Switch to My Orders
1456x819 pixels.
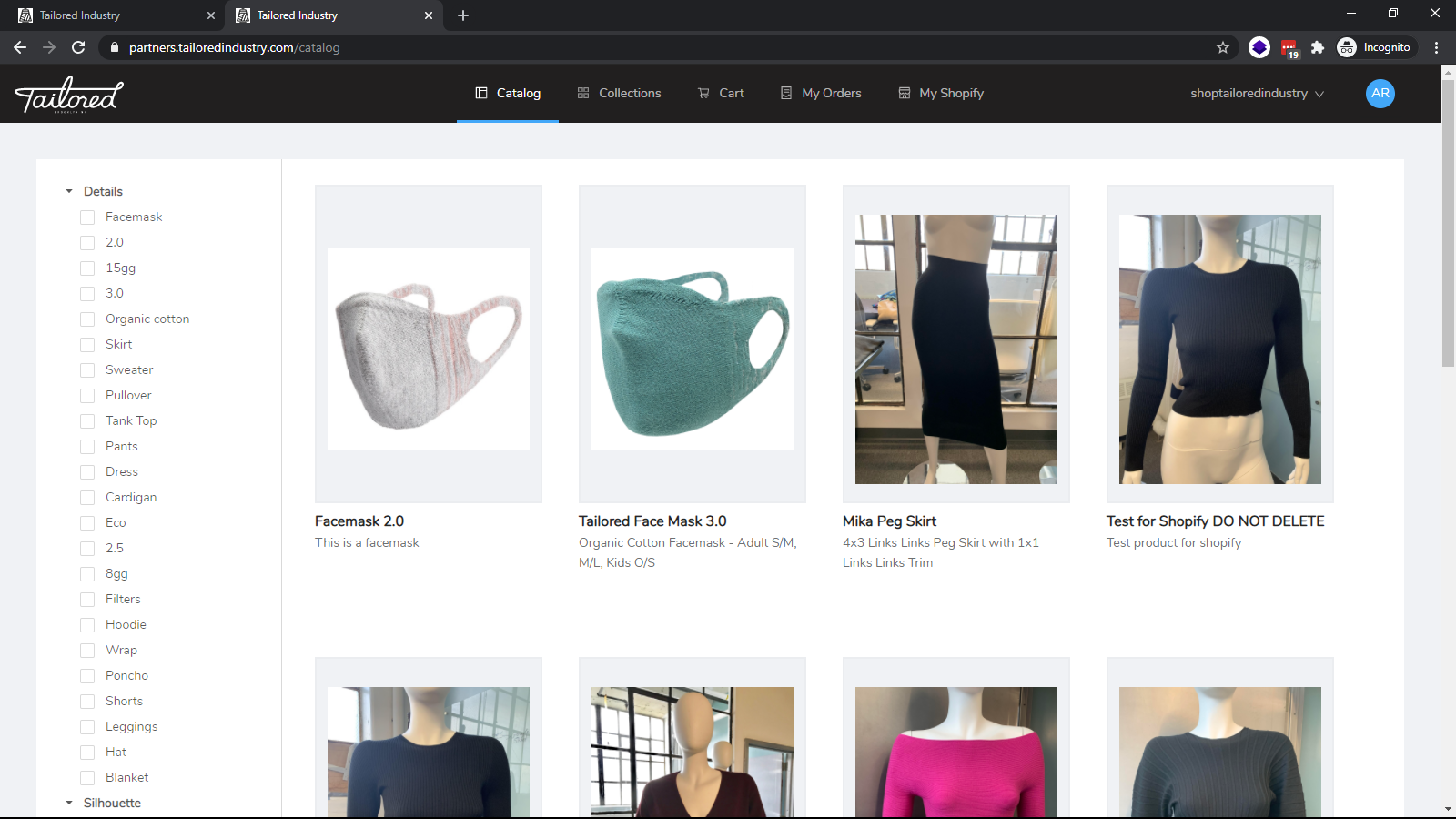pos(821,93)
